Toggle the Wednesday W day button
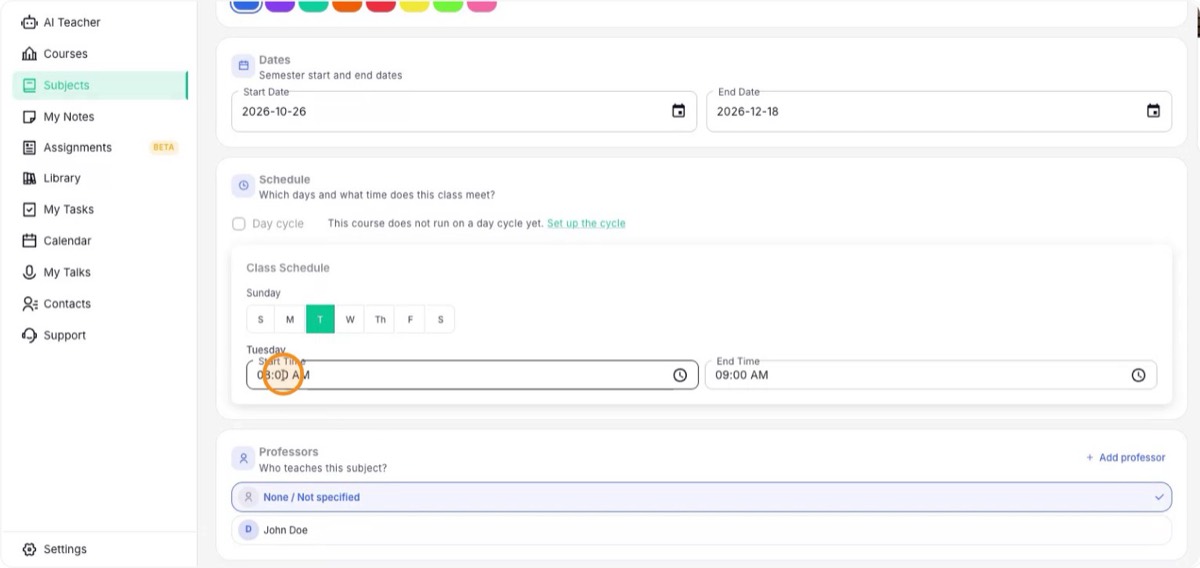The image size is (1200, 568). point(350,320)
